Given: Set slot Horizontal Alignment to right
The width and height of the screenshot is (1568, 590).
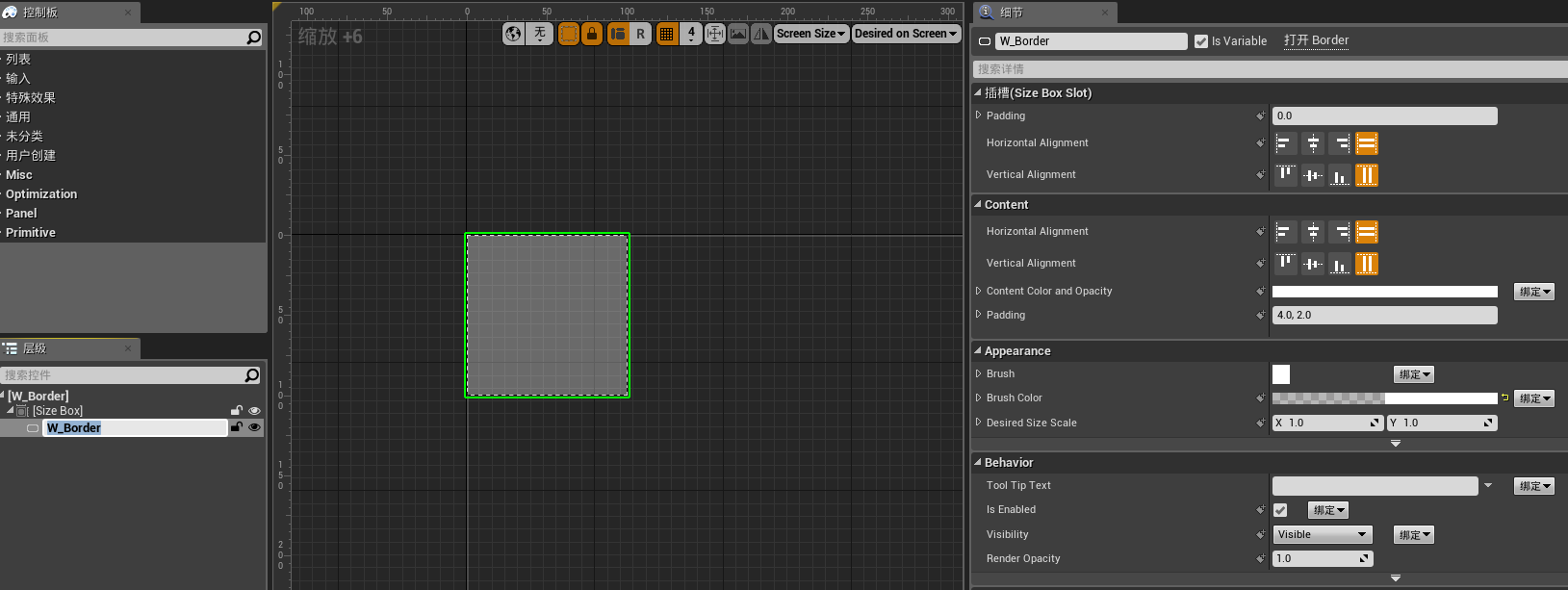Looking at the screenshot, I should [x=1340, y=143].
